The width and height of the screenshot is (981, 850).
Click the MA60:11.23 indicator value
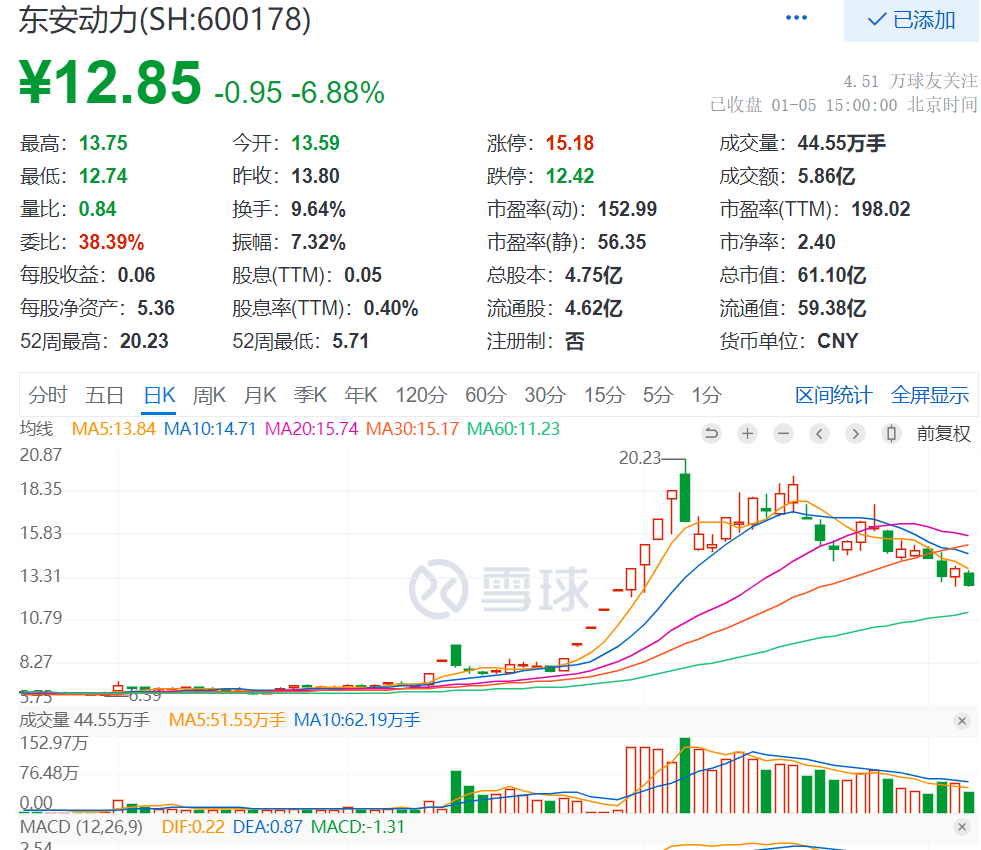pyautogui.click(x=514, y=429)
